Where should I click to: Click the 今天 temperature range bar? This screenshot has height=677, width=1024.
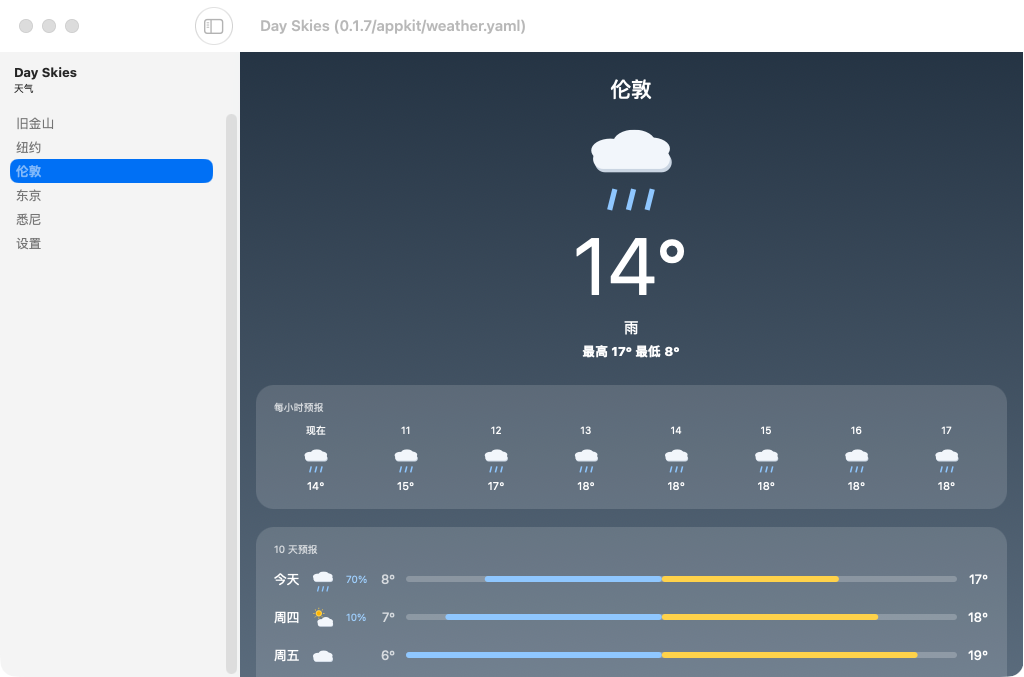[x=681, y=579]
